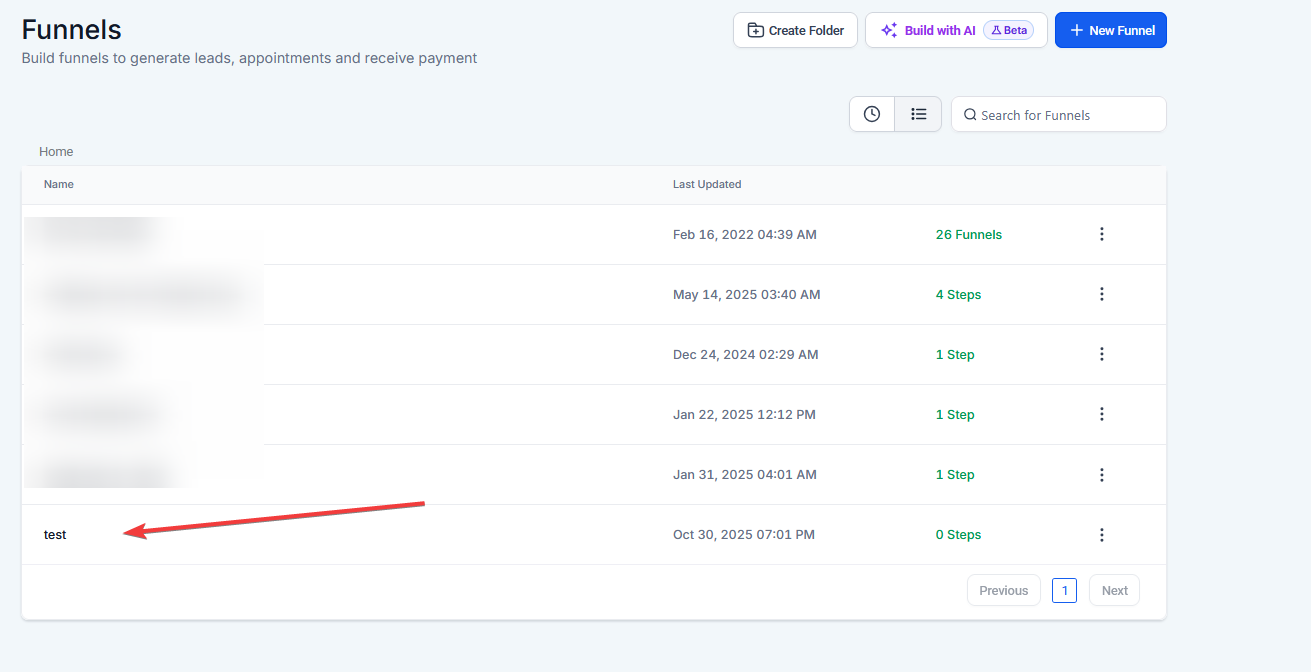Click the Create Folder button
This screenshot has height=672, width=1311.
pyautogui.click(x=795, y=30)
